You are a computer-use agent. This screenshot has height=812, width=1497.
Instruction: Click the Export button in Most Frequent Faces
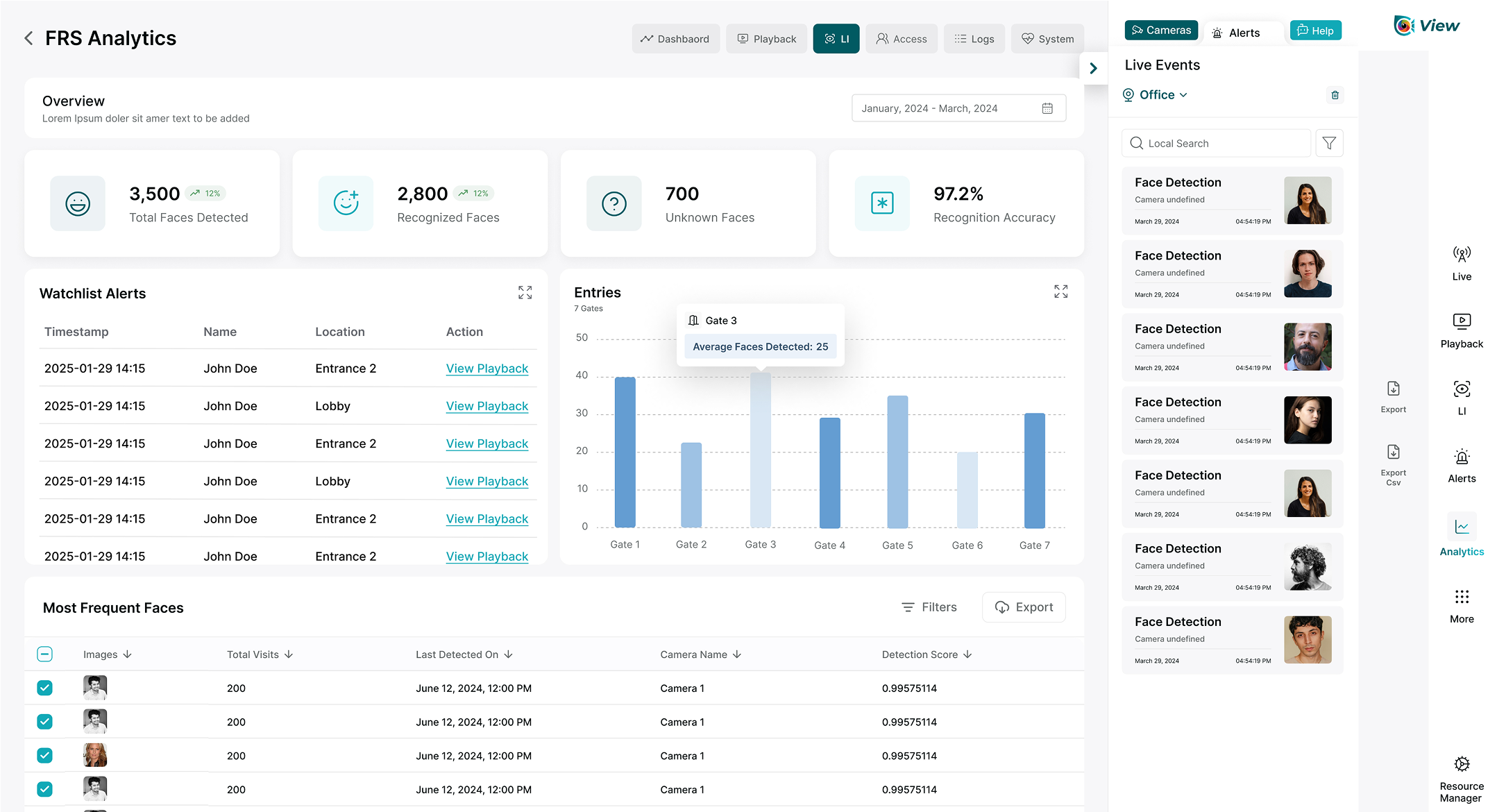[1024, 607]
